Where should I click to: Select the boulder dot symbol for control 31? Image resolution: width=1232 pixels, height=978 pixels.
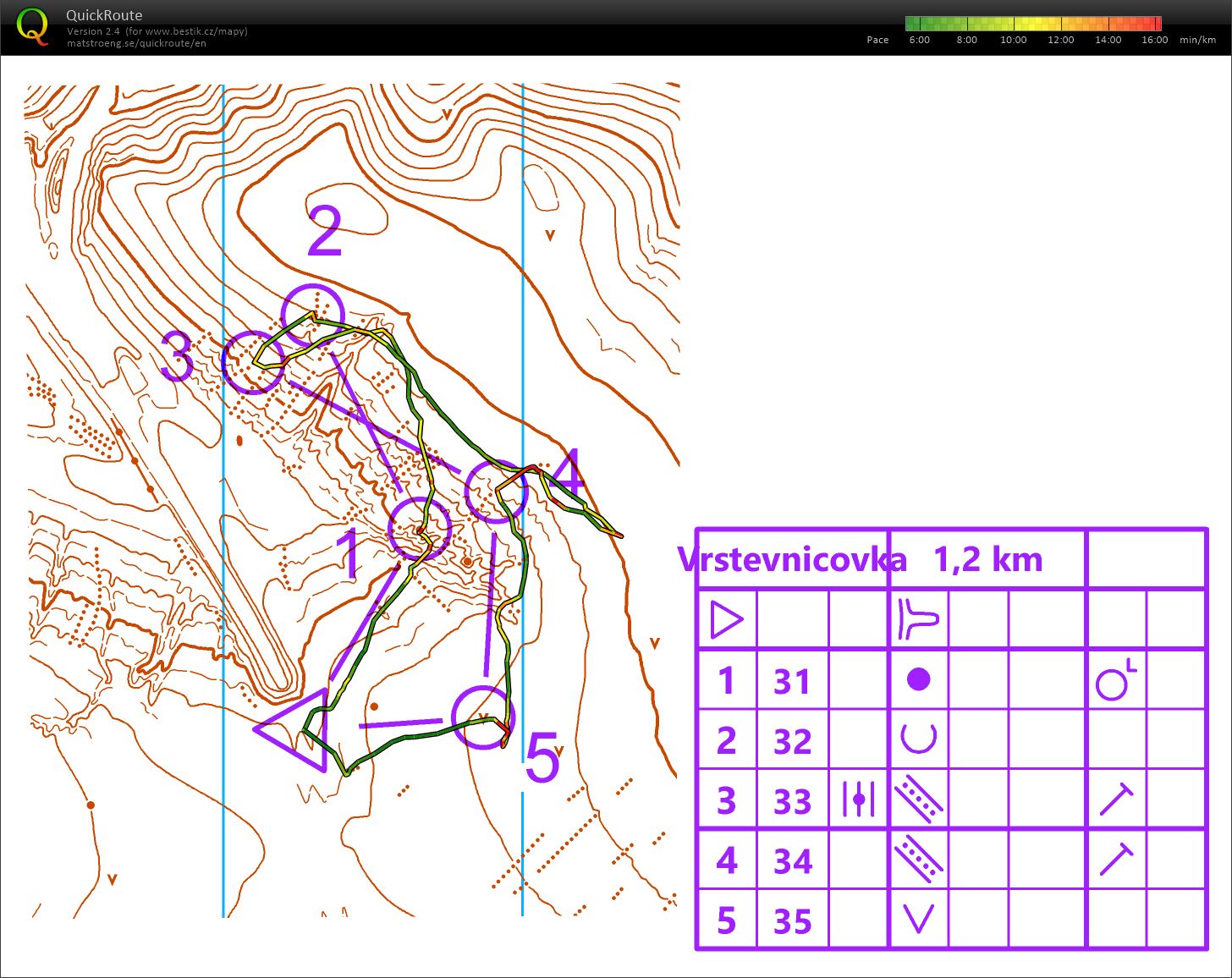(918, 679)
